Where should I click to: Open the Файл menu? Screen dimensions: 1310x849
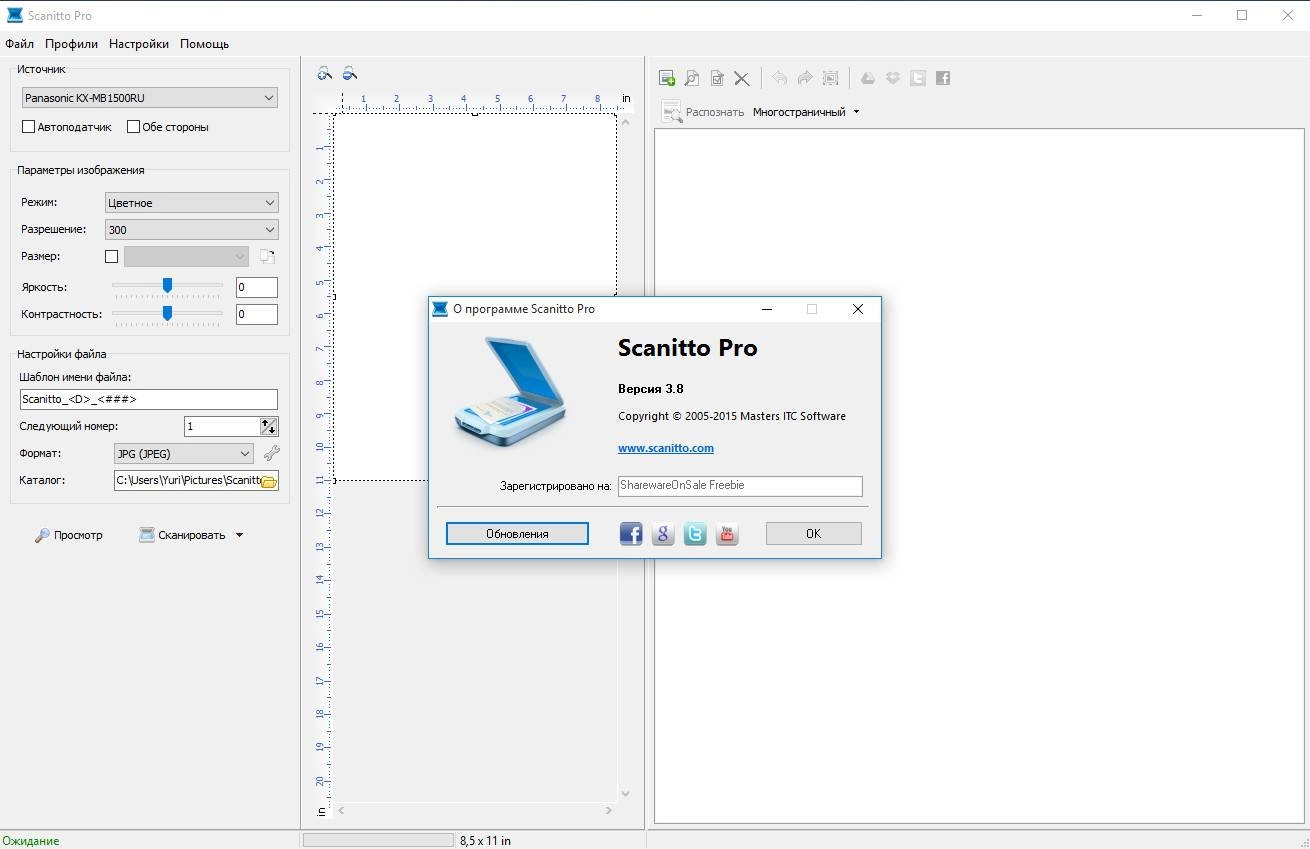[x=19, y=43]
